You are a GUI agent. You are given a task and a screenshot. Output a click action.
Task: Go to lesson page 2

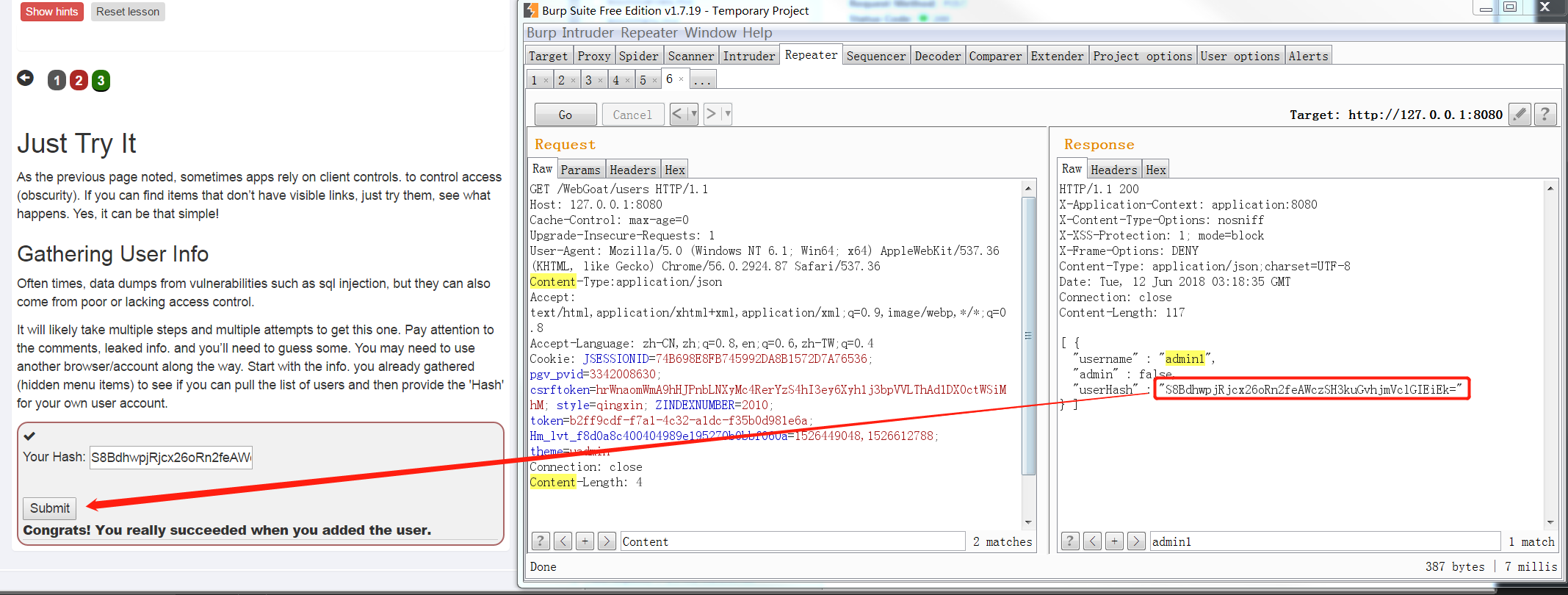(x=79, y=80)
